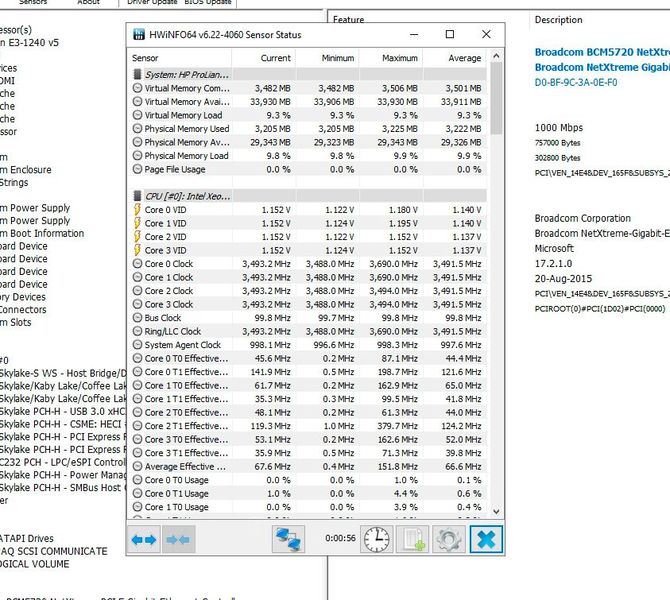Minimize the HWiNFO64 Sensor Status window
The height and width of the screenshot is (600, 670).
414,34
